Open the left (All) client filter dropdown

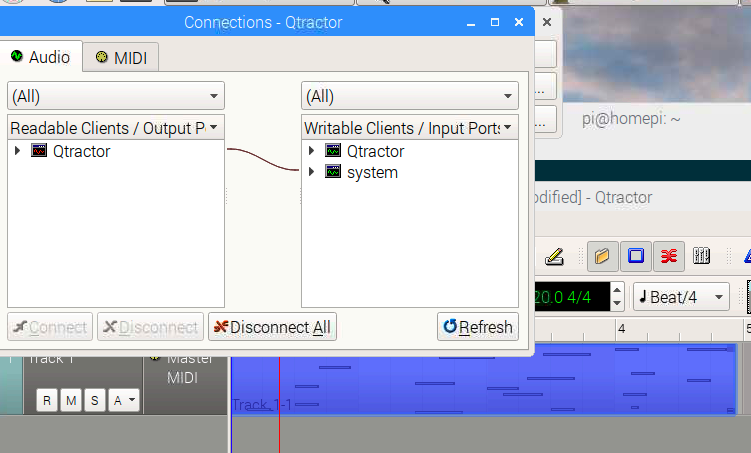coord(116,96)
